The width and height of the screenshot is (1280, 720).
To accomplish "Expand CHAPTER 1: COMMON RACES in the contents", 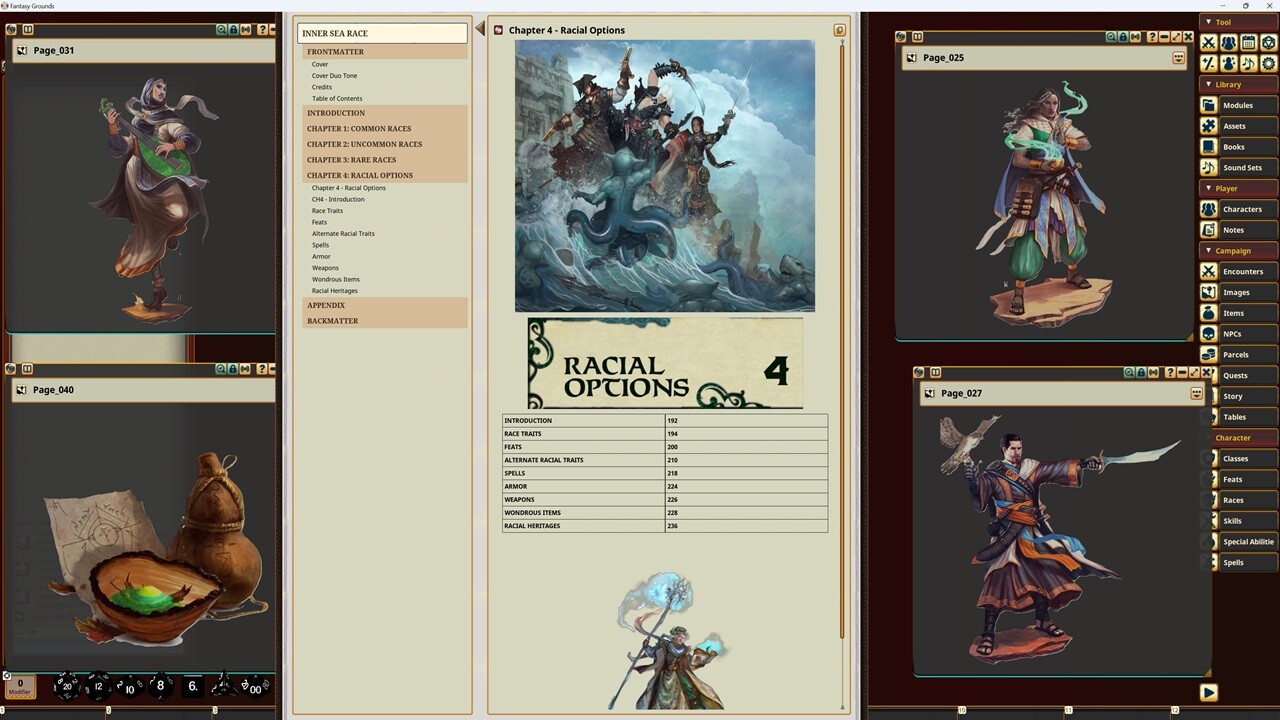I will pos(359,128).
